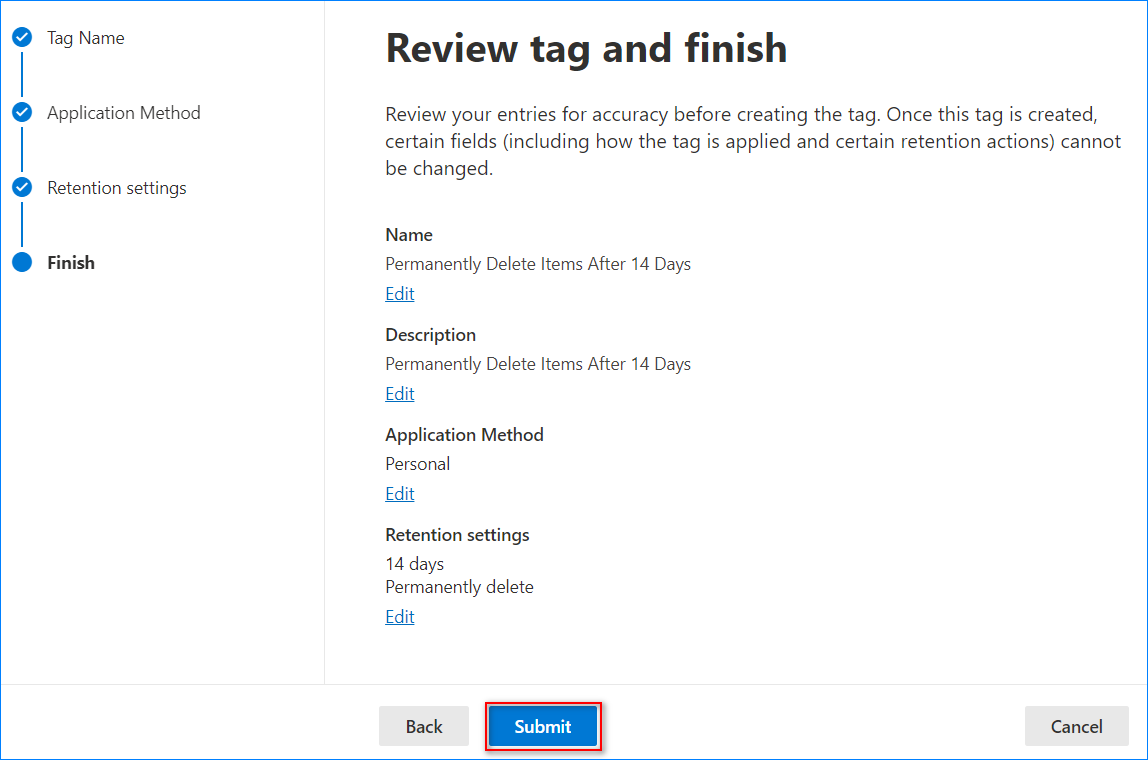Click the Tag Name step checkmark icon

point(22,38)
